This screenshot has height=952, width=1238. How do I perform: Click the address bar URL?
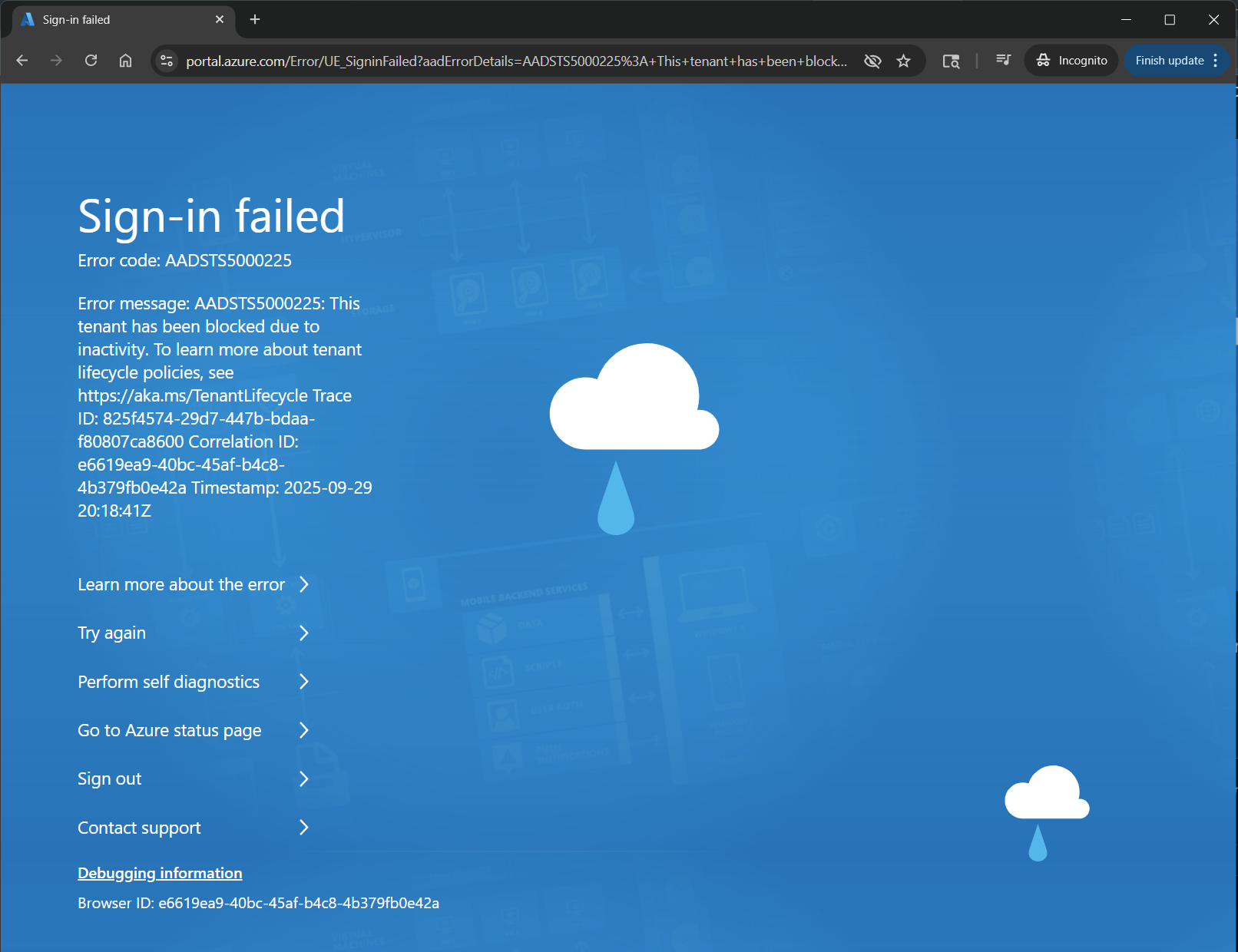[517, 61]
